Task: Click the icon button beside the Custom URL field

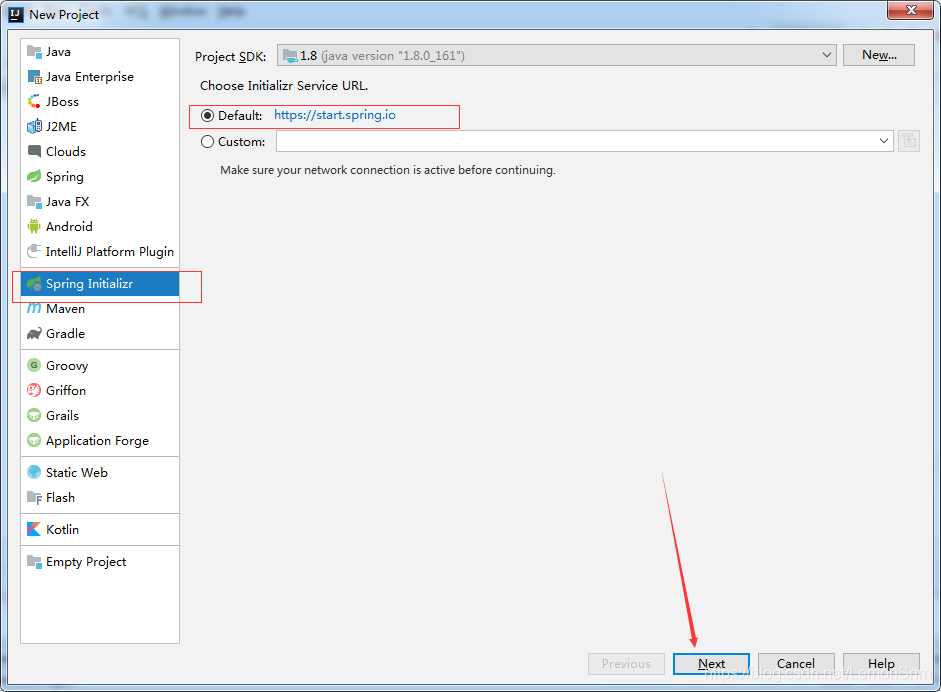Action: point(909,141)
